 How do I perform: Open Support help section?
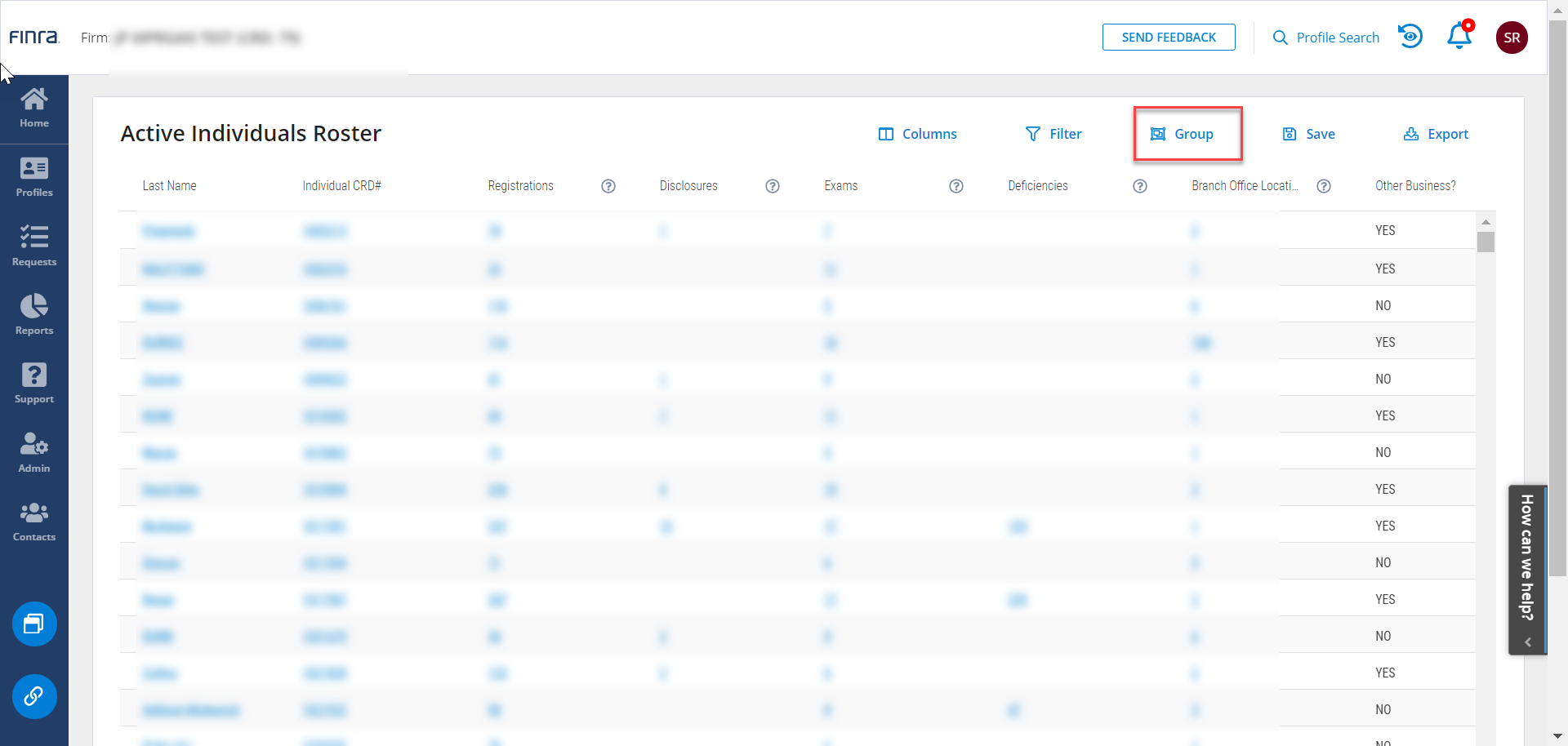click(34, 383)
